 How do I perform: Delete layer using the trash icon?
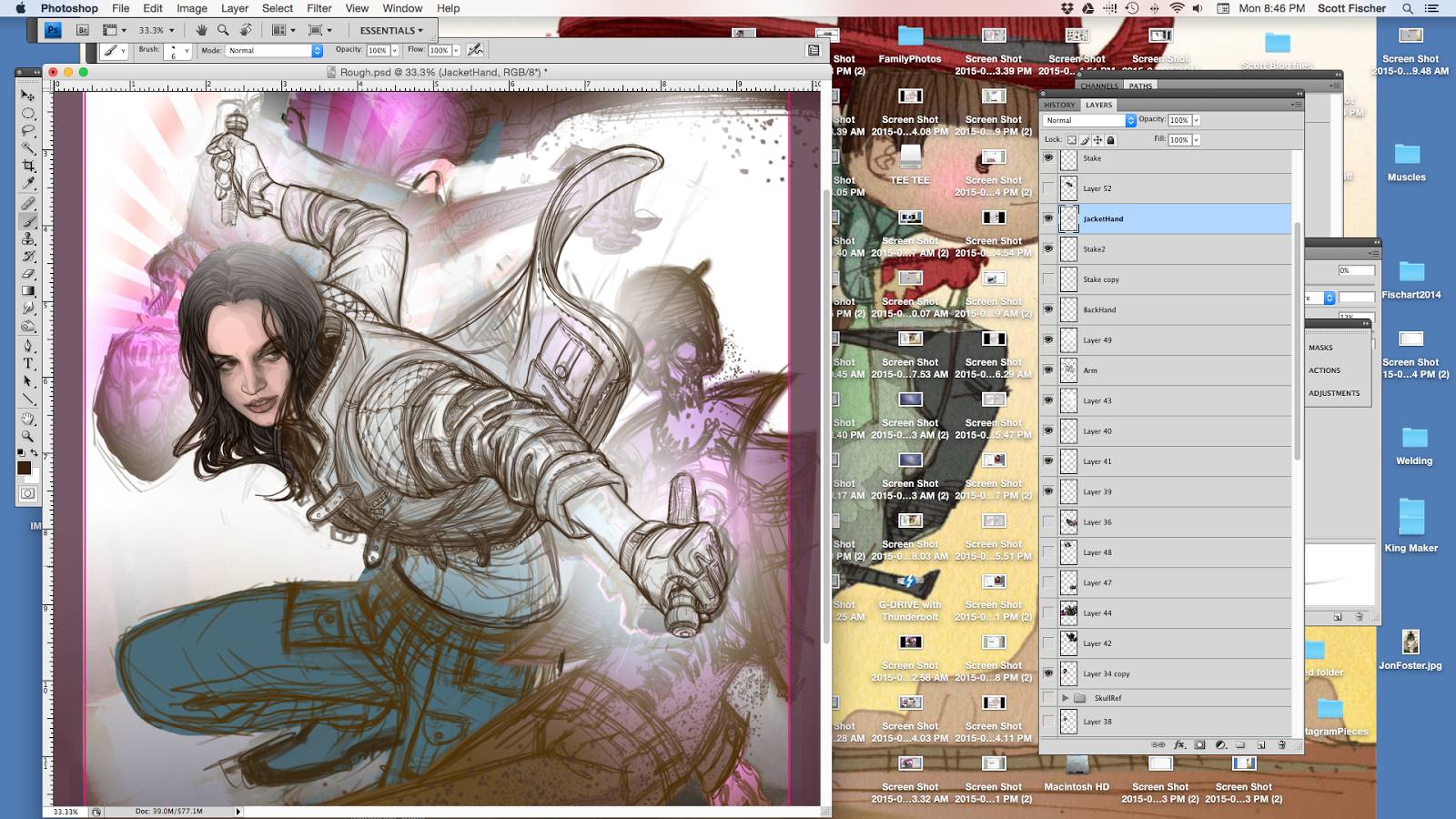[x=1281, y=744]
